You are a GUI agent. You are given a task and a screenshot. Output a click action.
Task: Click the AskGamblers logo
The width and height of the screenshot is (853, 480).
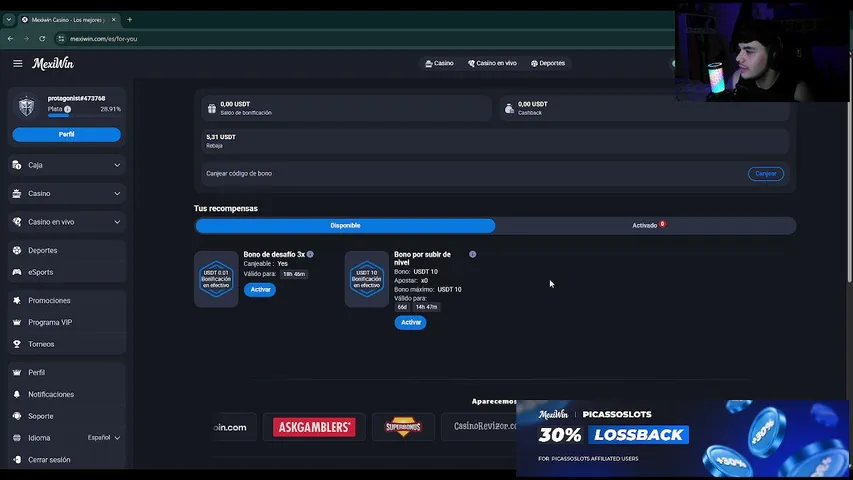314,427
